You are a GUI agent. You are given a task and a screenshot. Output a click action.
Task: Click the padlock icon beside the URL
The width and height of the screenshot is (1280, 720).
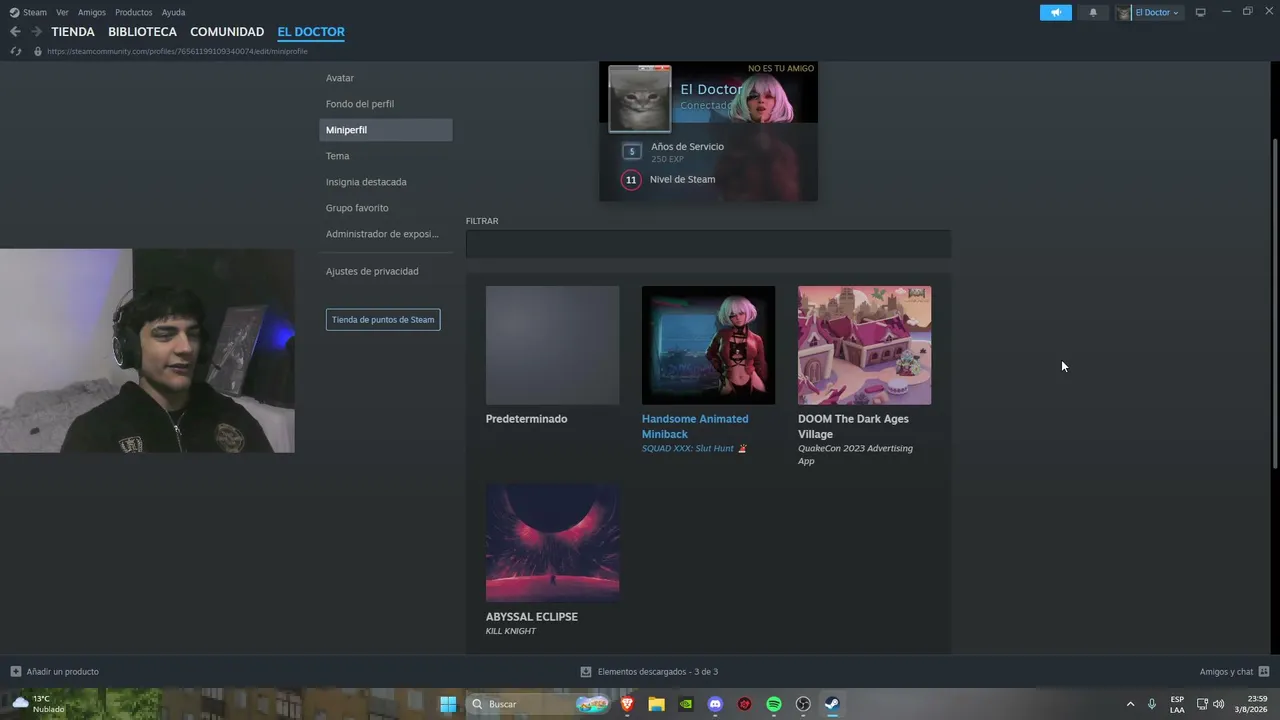(x=38, y=51)
